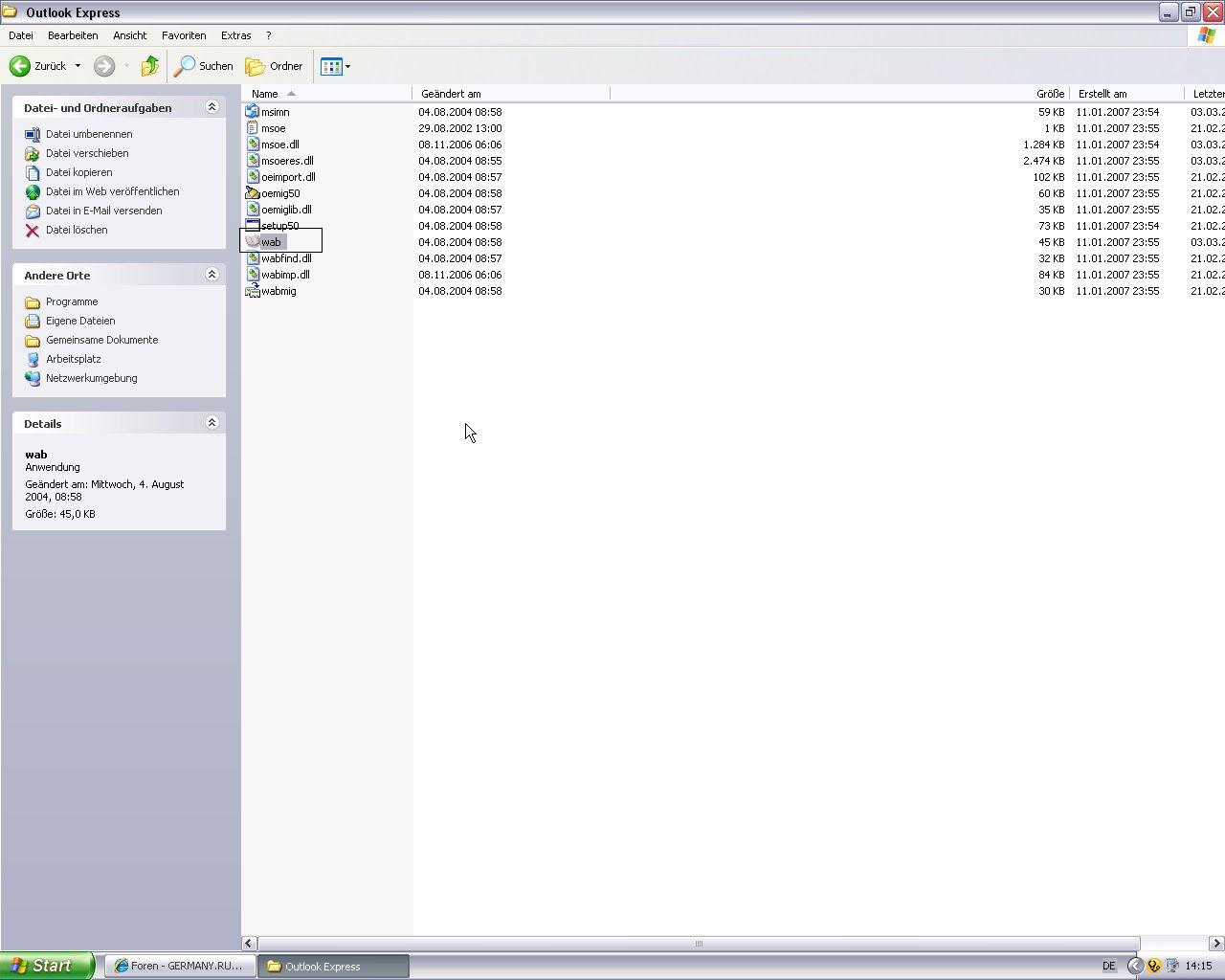The height and width of the screenshot is (980, 1225).
Task: Click the Arbeitsplatz computer icon
Action: pyautogui.click(x=33, y=360)
